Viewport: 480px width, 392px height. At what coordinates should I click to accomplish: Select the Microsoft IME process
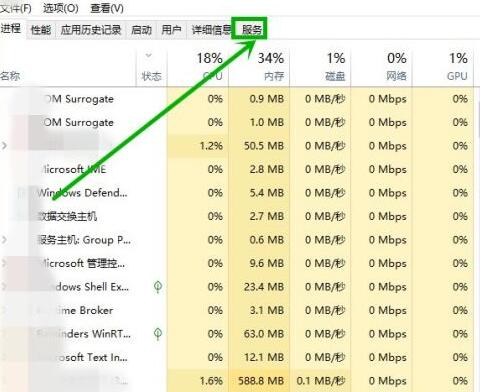tap(73, 169)
